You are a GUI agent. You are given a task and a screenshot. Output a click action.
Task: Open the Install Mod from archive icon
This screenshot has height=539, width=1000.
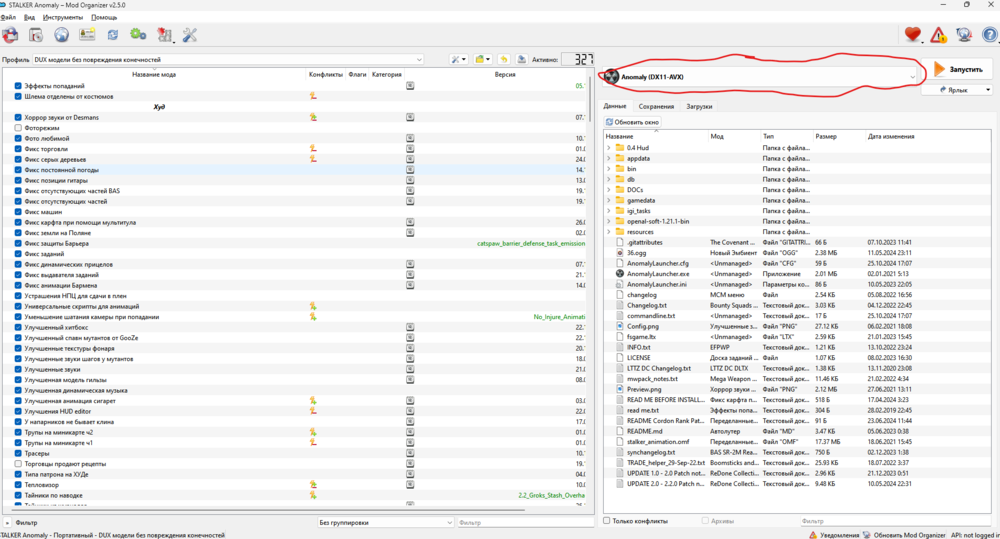tap(36, 35)
